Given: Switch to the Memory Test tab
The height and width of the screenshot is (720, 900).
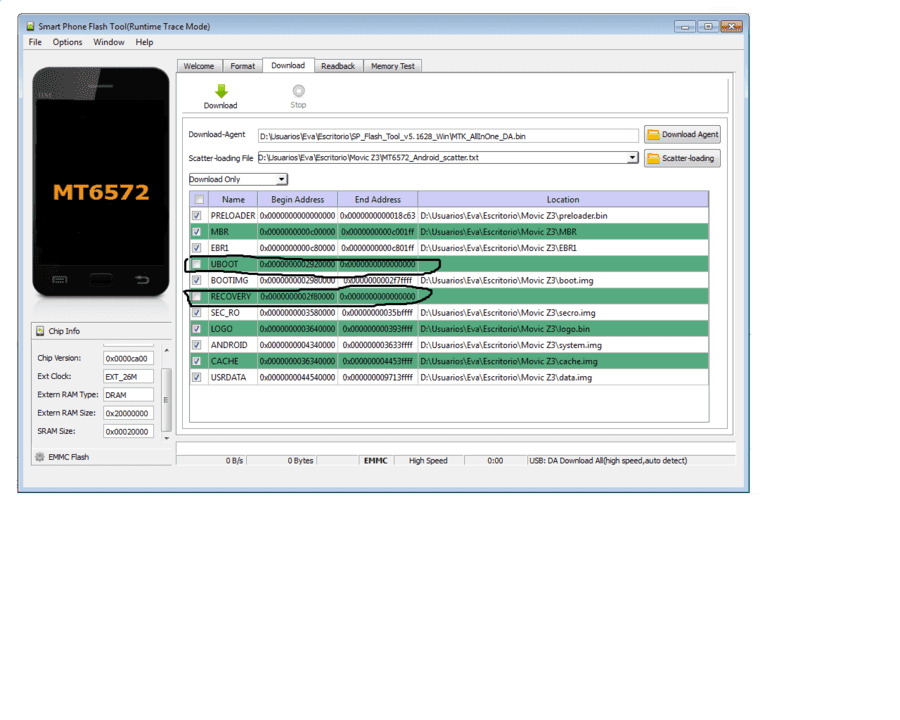Looking at the screenshot, I should (x=393, y=66).
